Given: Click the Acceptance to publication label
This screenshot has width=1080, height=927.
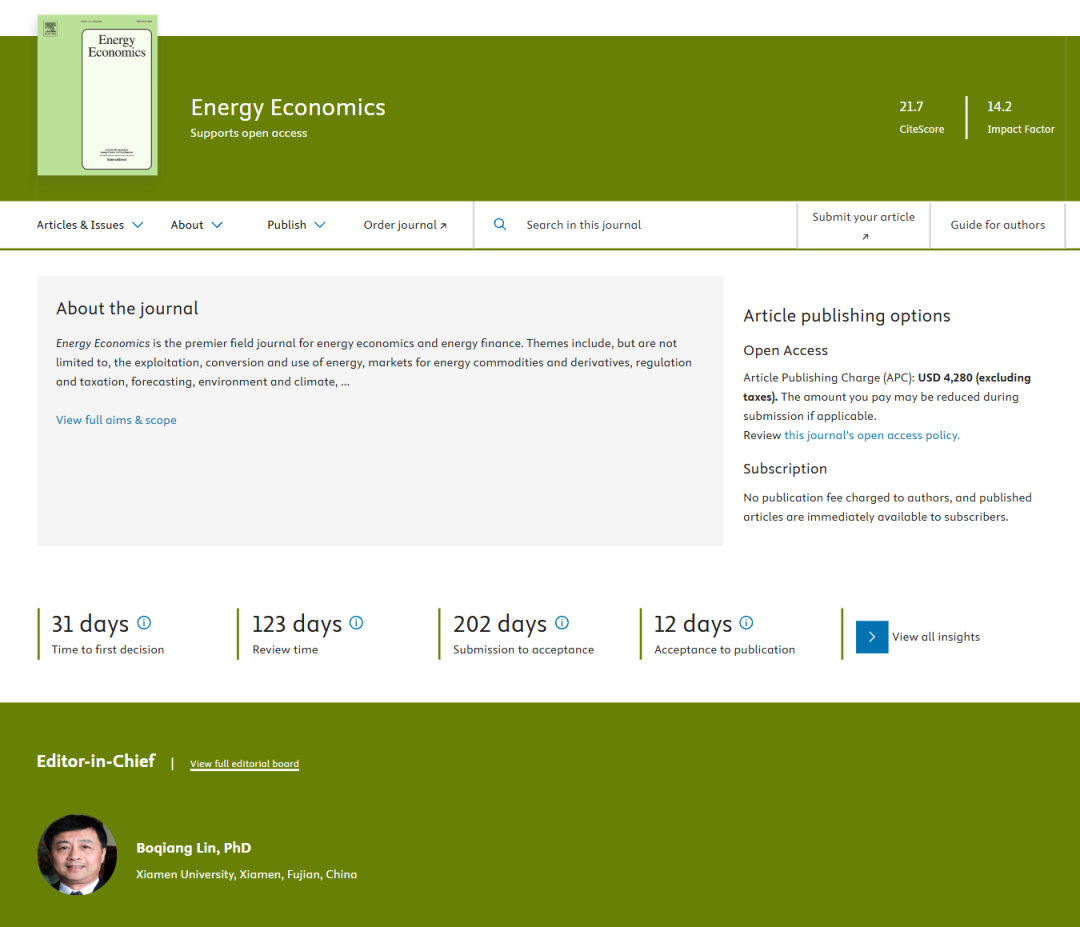Looking at the screenshot, I should [725, 649].
